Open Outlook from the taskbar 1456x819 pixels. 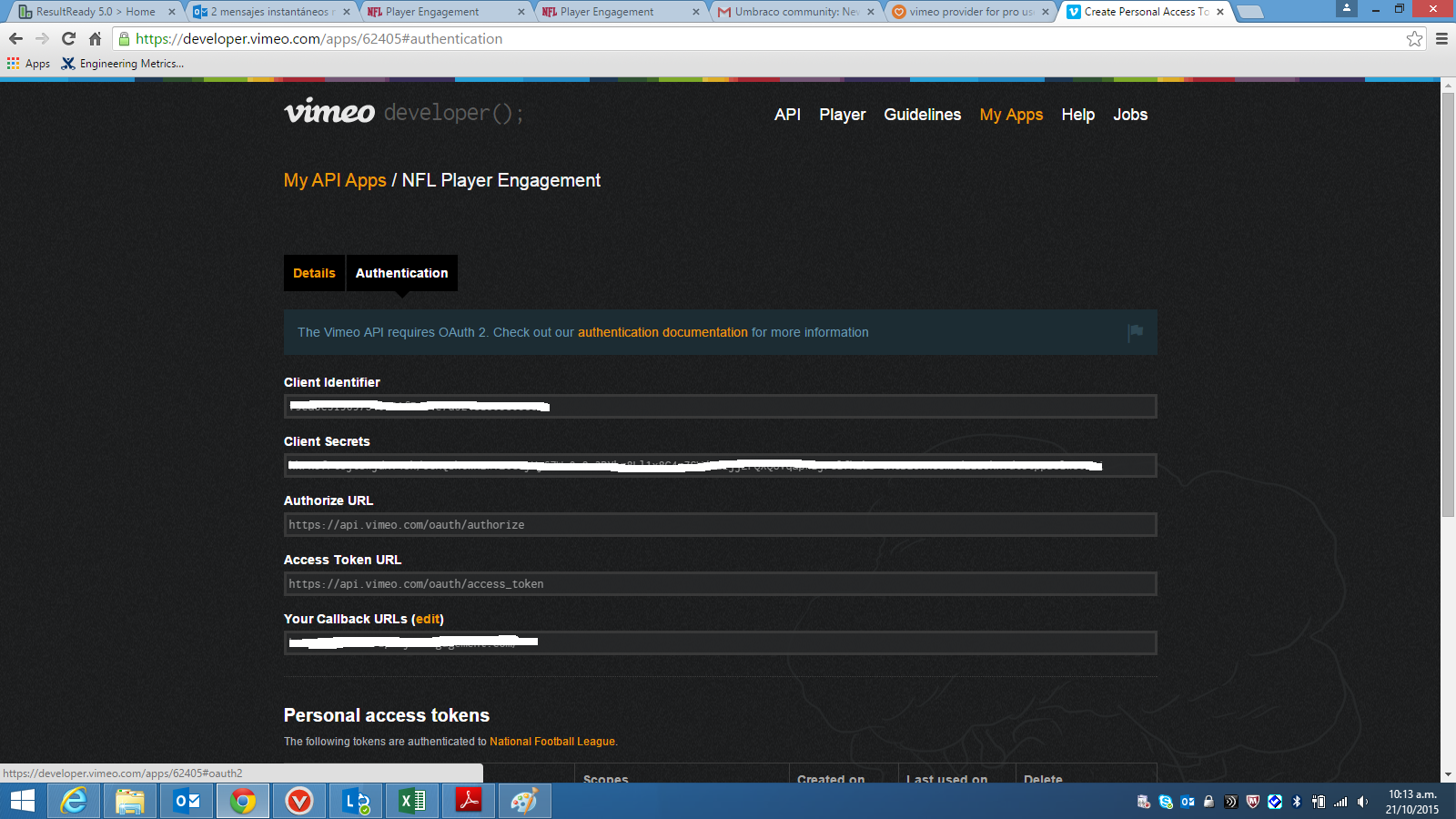tap(187, 801)
